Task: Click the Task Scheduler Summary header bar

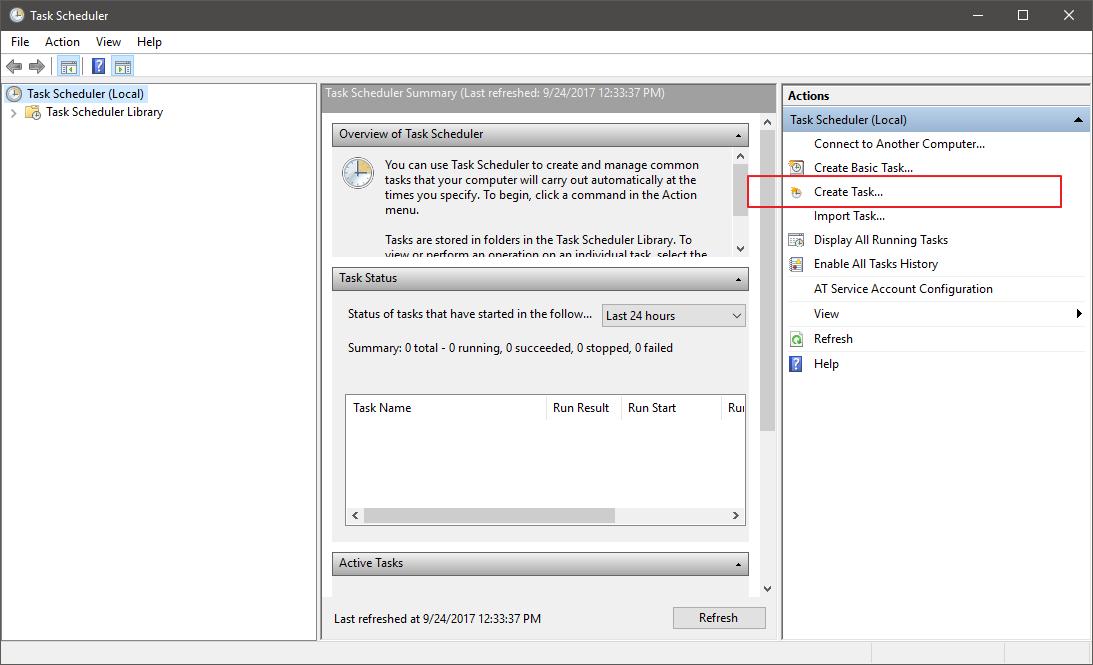Action: coord(549,99)
